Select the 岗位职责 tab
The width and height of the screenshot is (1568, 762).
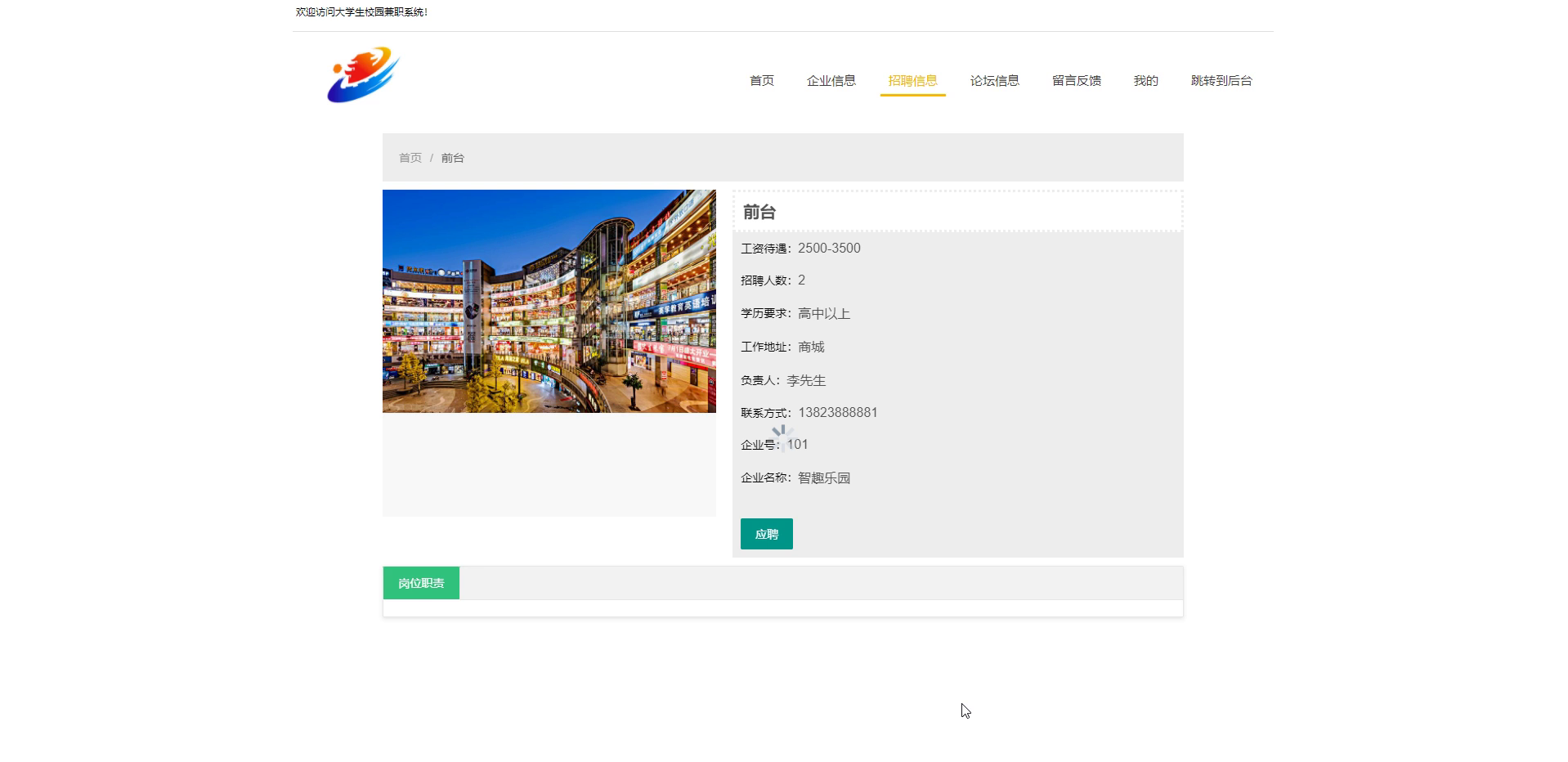(421, 583)
